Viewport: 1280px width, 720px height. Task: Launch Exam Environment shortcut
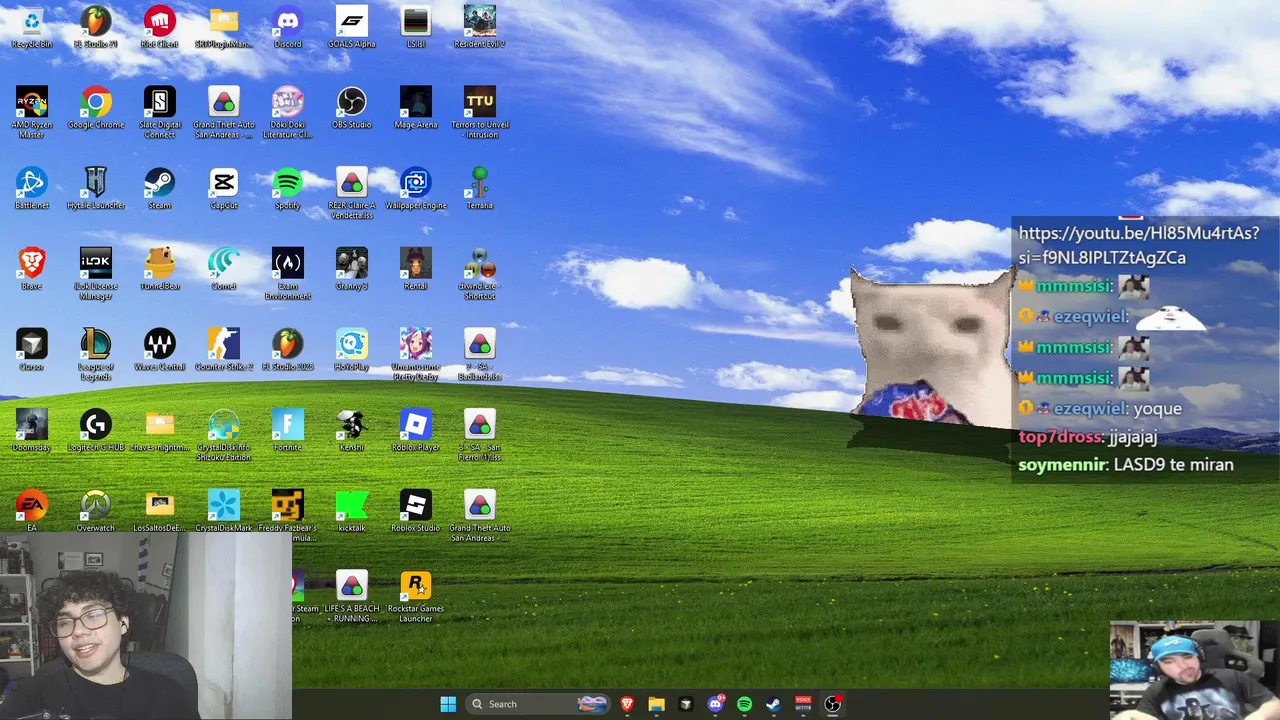[x=288, y=274]
